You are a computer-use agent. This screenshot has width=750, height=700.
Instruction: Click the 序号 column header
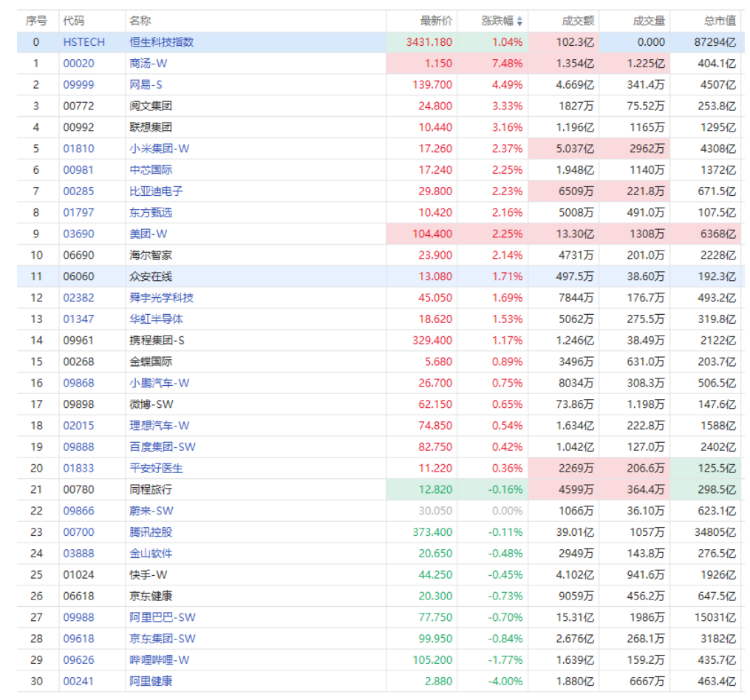click(x=36, y=21)
